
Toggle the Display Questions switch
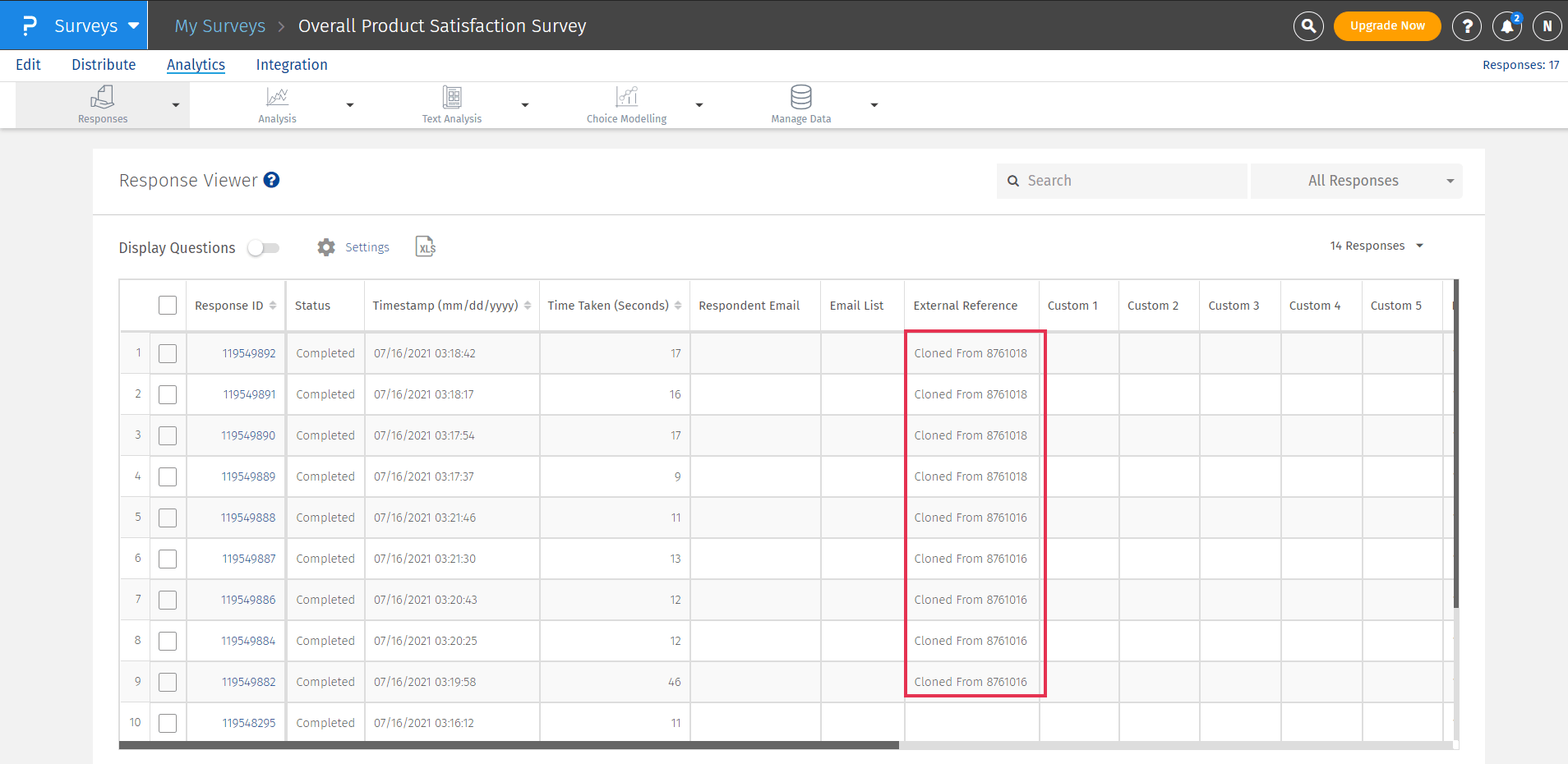coord(263,247)
